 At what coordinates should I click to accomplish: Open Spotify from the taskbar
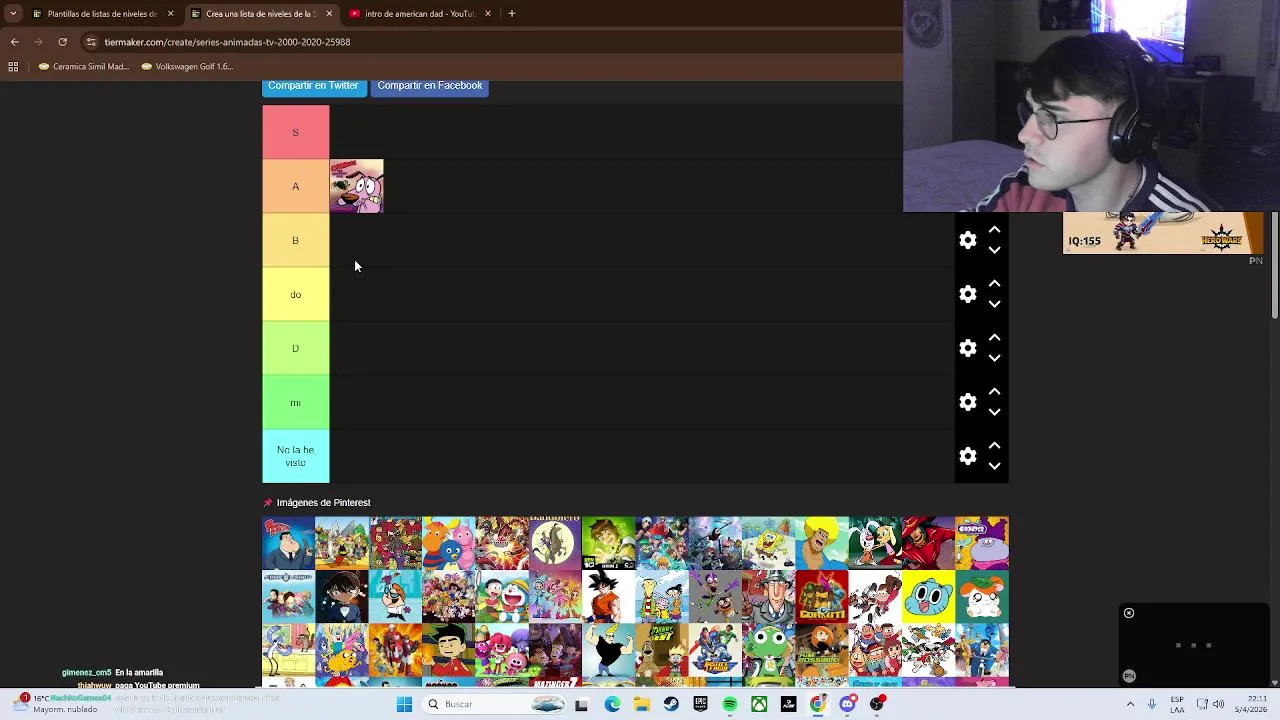pos(730,704)
